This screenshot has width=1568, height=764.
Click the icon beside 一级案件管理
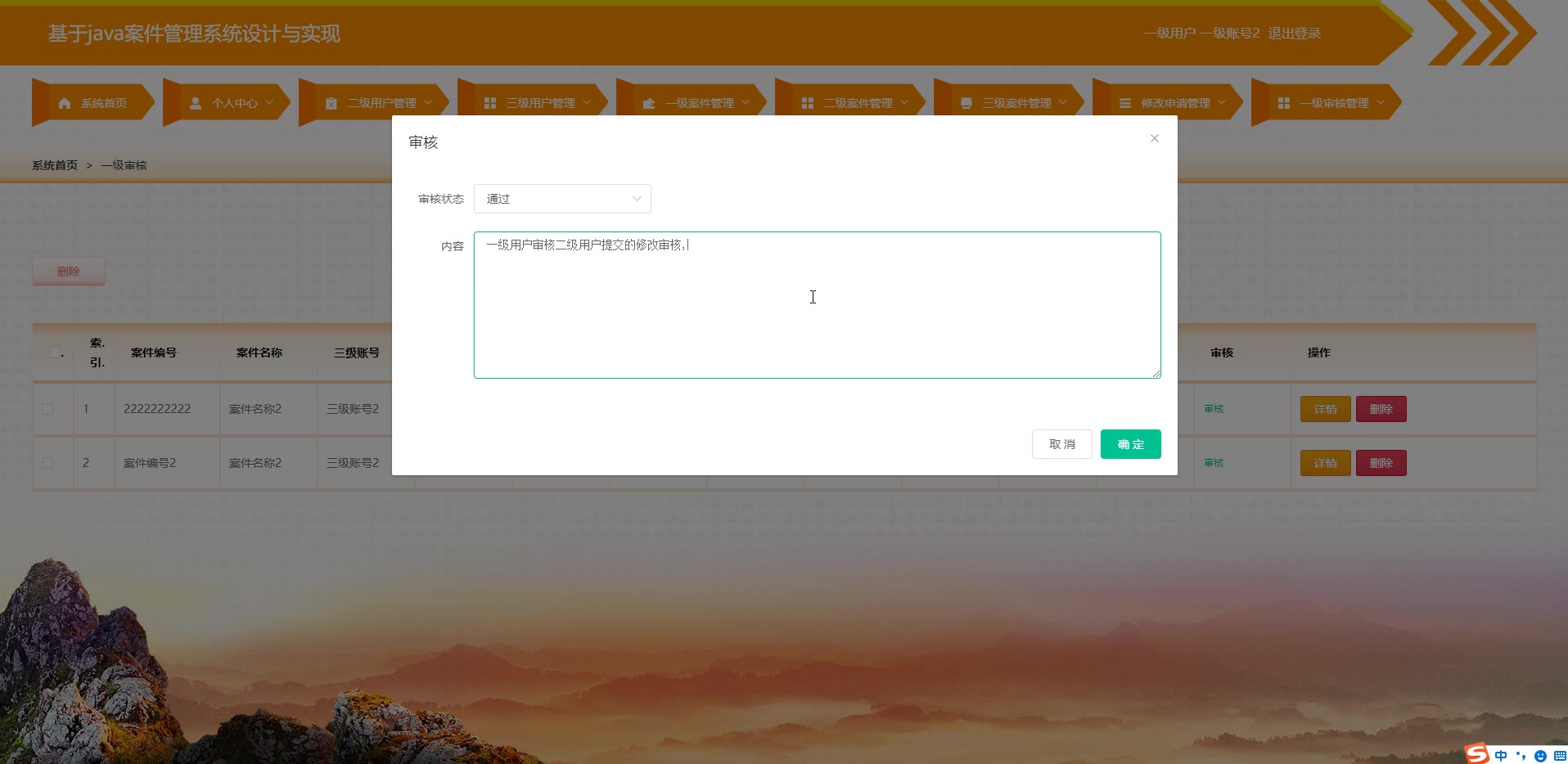click(x=649, y=103)
